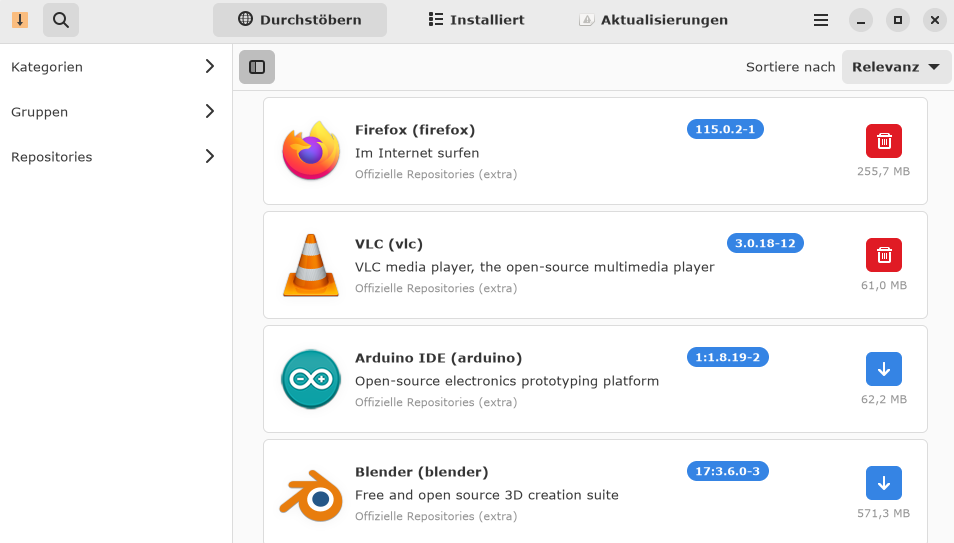Select the Durchstöbern tab
The image size is (954, 543).
pyautogui.click(x=300, y=20)
